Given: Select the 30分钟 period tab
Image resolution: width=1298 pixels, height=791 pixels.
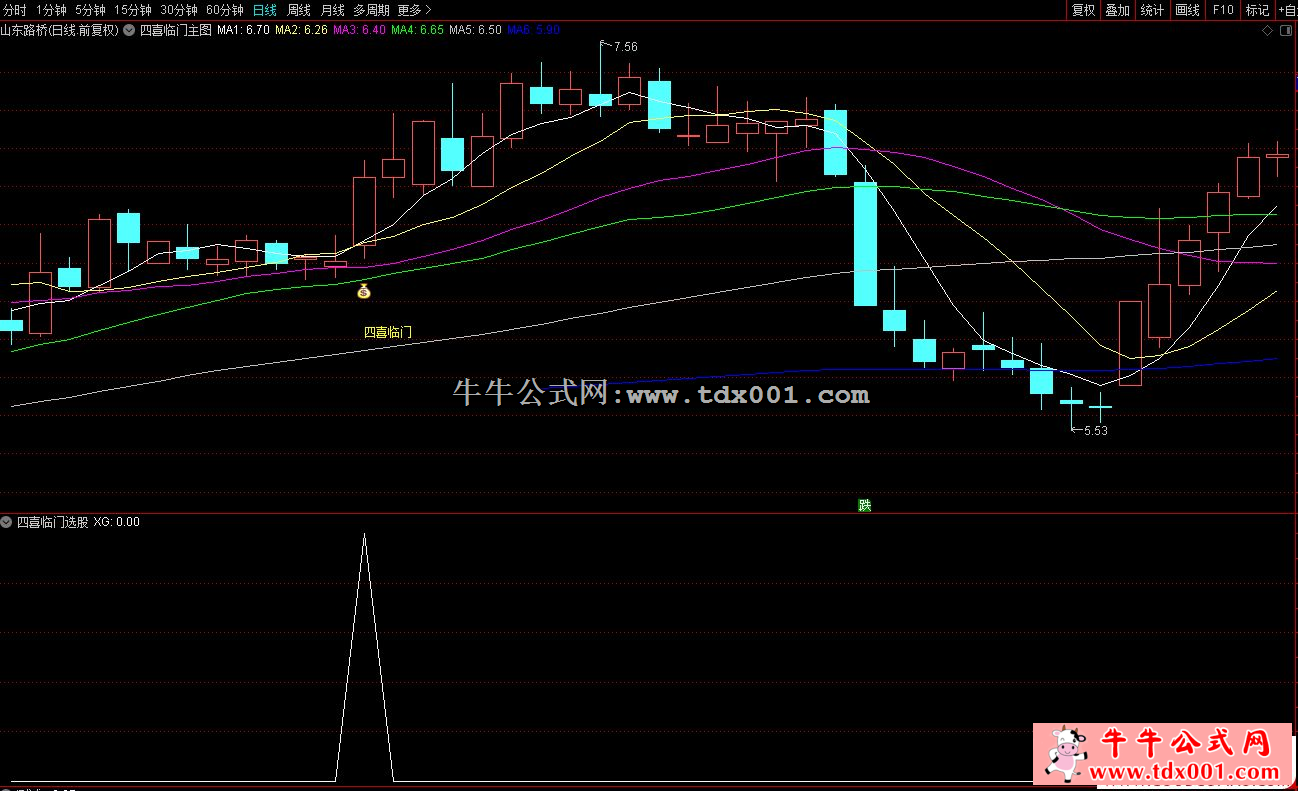Looking at the screenshot, I should 179,10.
